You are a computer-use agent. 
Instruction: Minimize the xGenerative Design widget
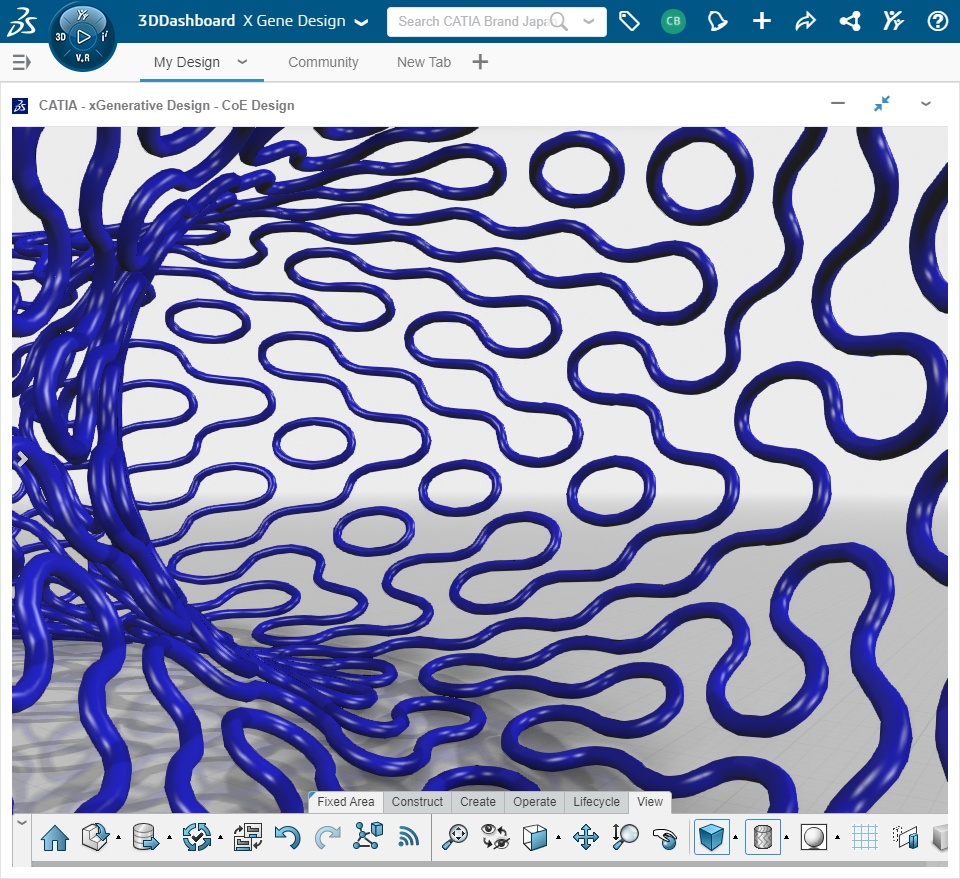(x=838, y=103)
